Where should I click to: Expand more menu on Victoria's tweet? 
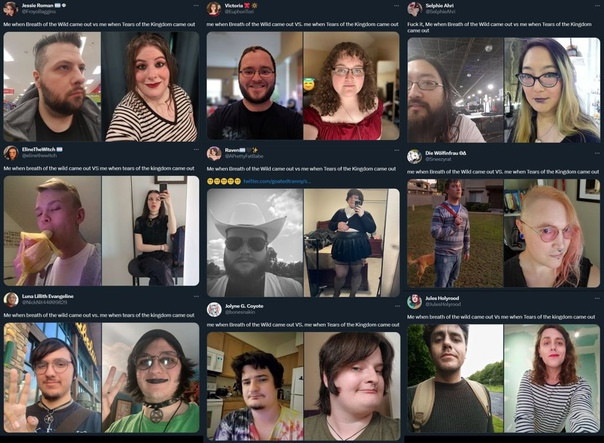coord(396,6)
